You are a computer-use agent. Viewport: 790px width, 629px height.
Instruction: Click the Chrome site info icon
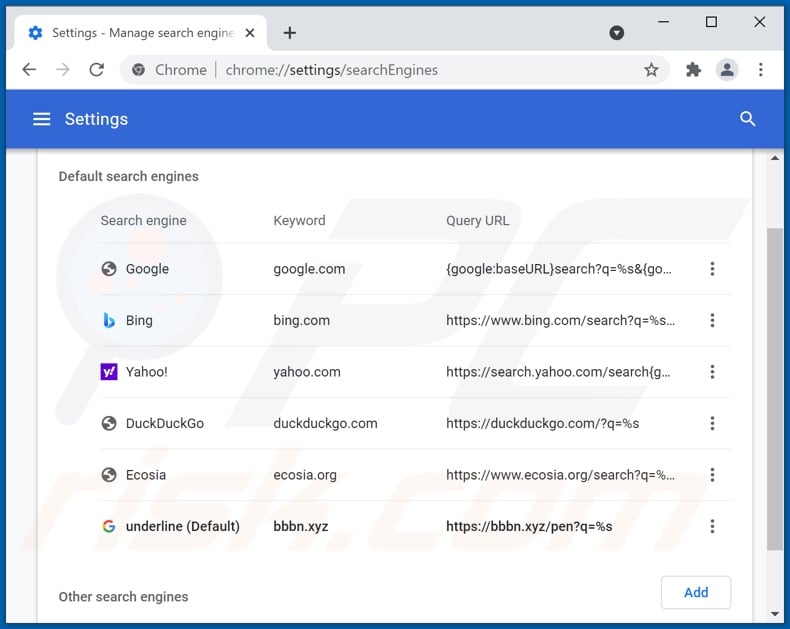point(139,70)
